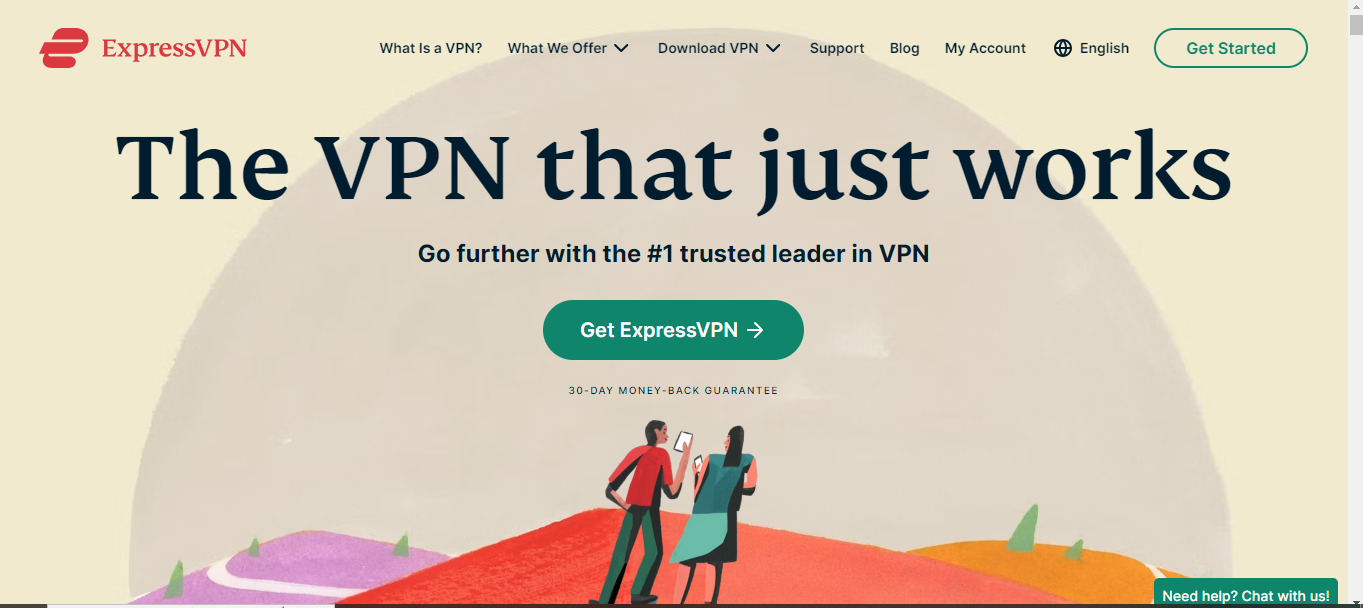The width and height of the screenshot is (1363, 608).
Task: Click the globe language icon
Action: 1063,48
